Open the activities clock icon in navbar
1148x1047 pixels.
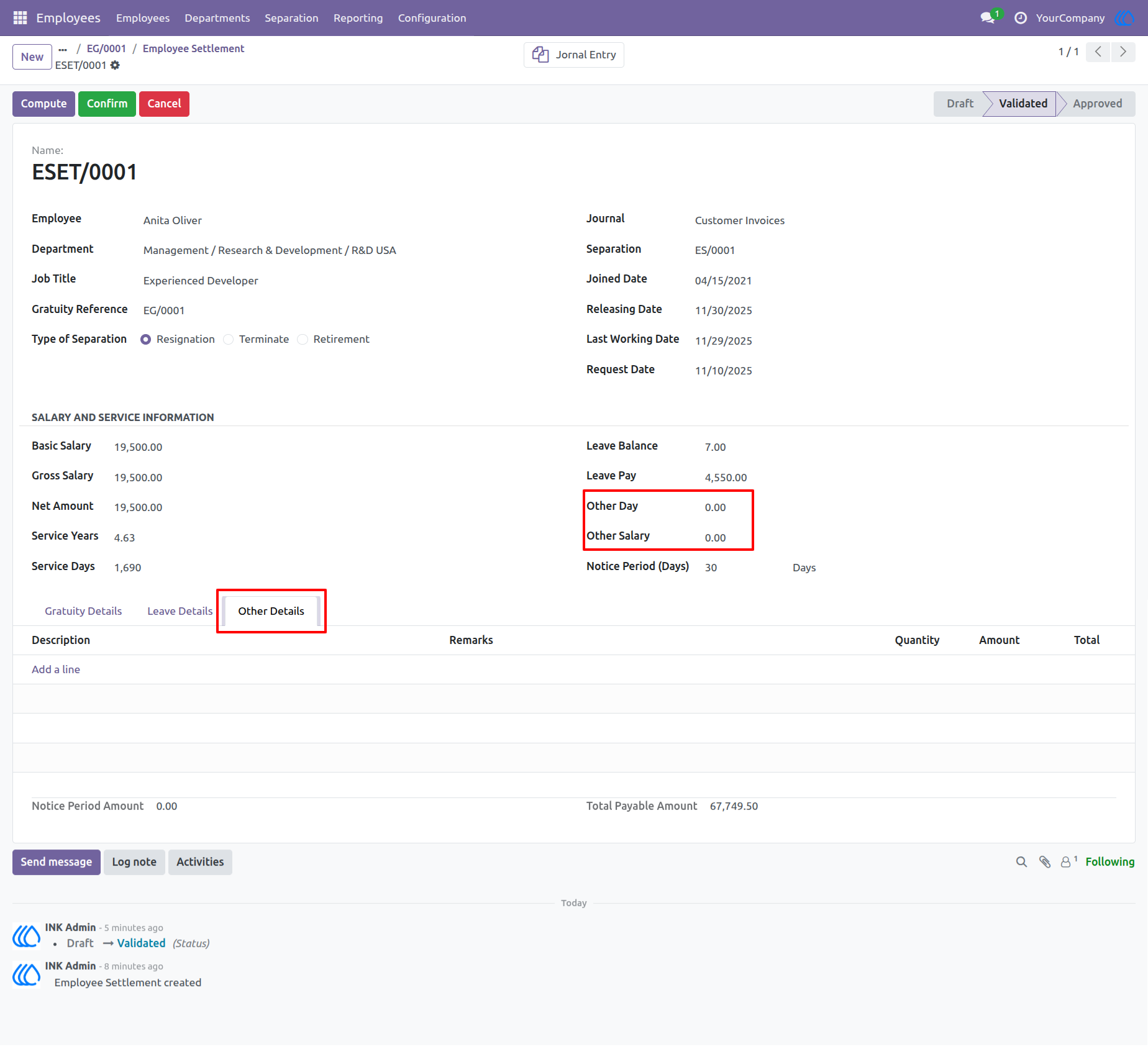pyautogui.click(x=1020, y=18)
